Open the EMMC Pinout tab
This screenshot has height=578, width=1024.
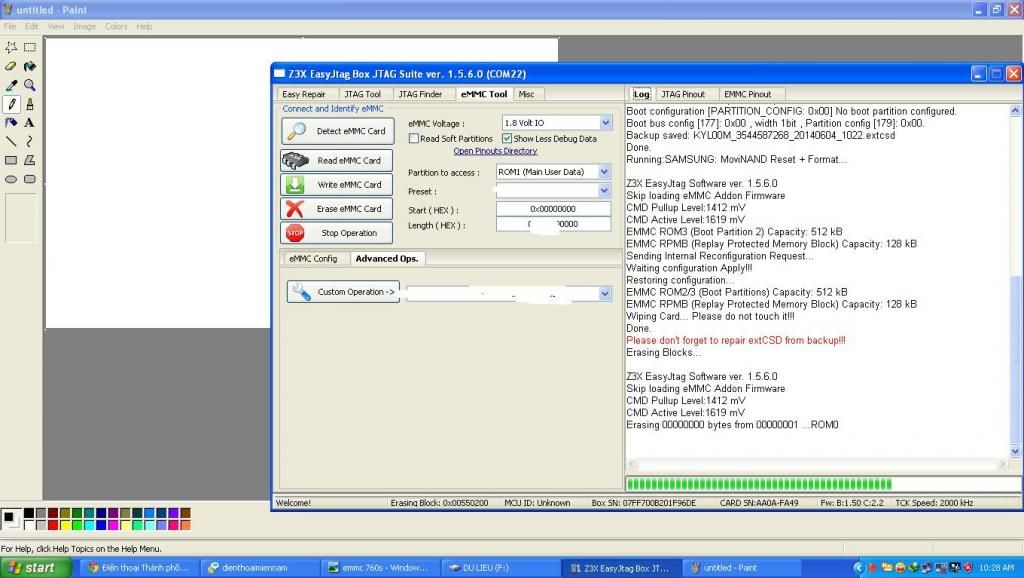[748, 94]
